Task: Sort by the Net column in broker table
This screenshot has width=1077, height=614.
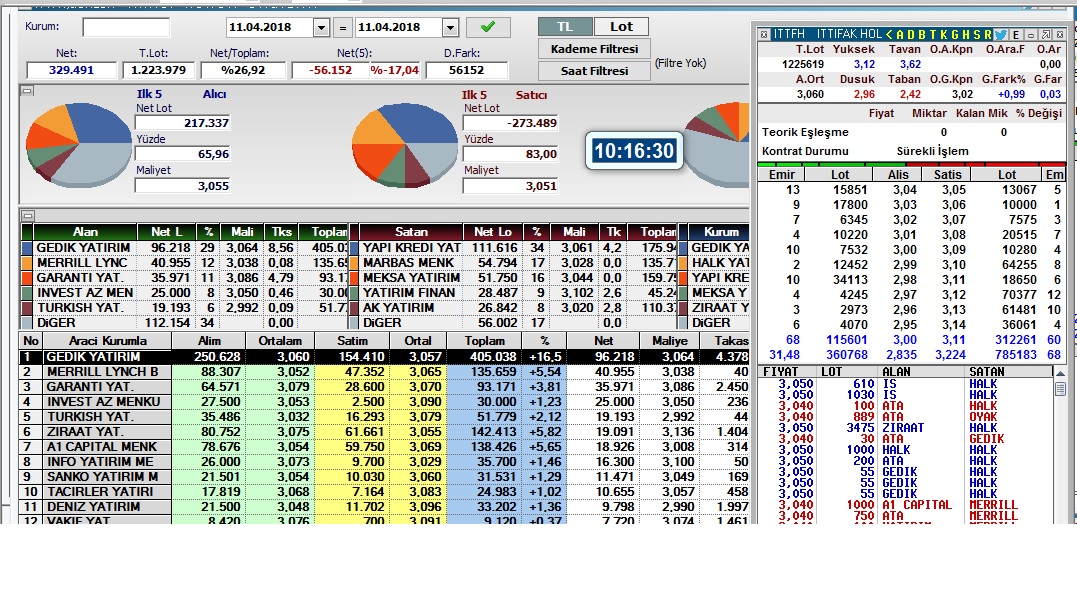Action: click(x=604, y=341)
